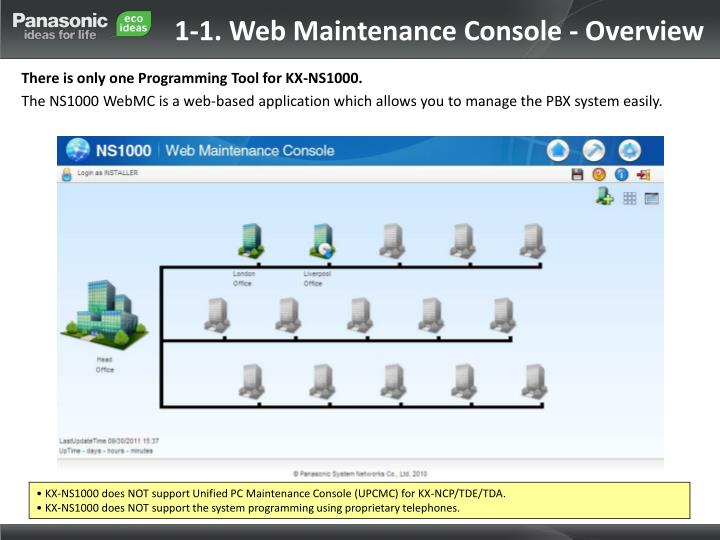The height and width of the screenshot is (540, 720).
Task: Click the blue information icon
Action: click(x=621, y=174)
